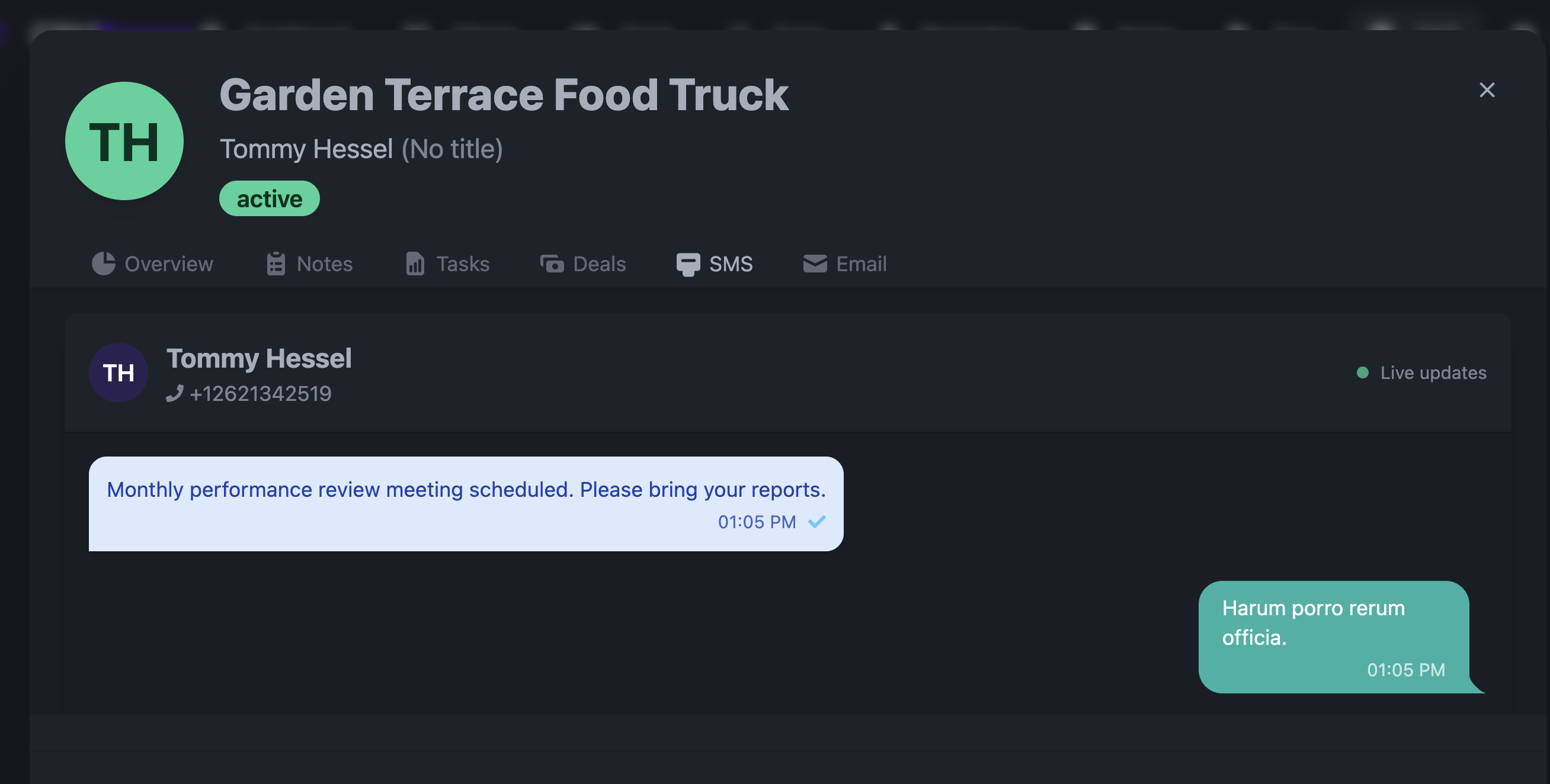Select the Email tab label

[861, 264]
